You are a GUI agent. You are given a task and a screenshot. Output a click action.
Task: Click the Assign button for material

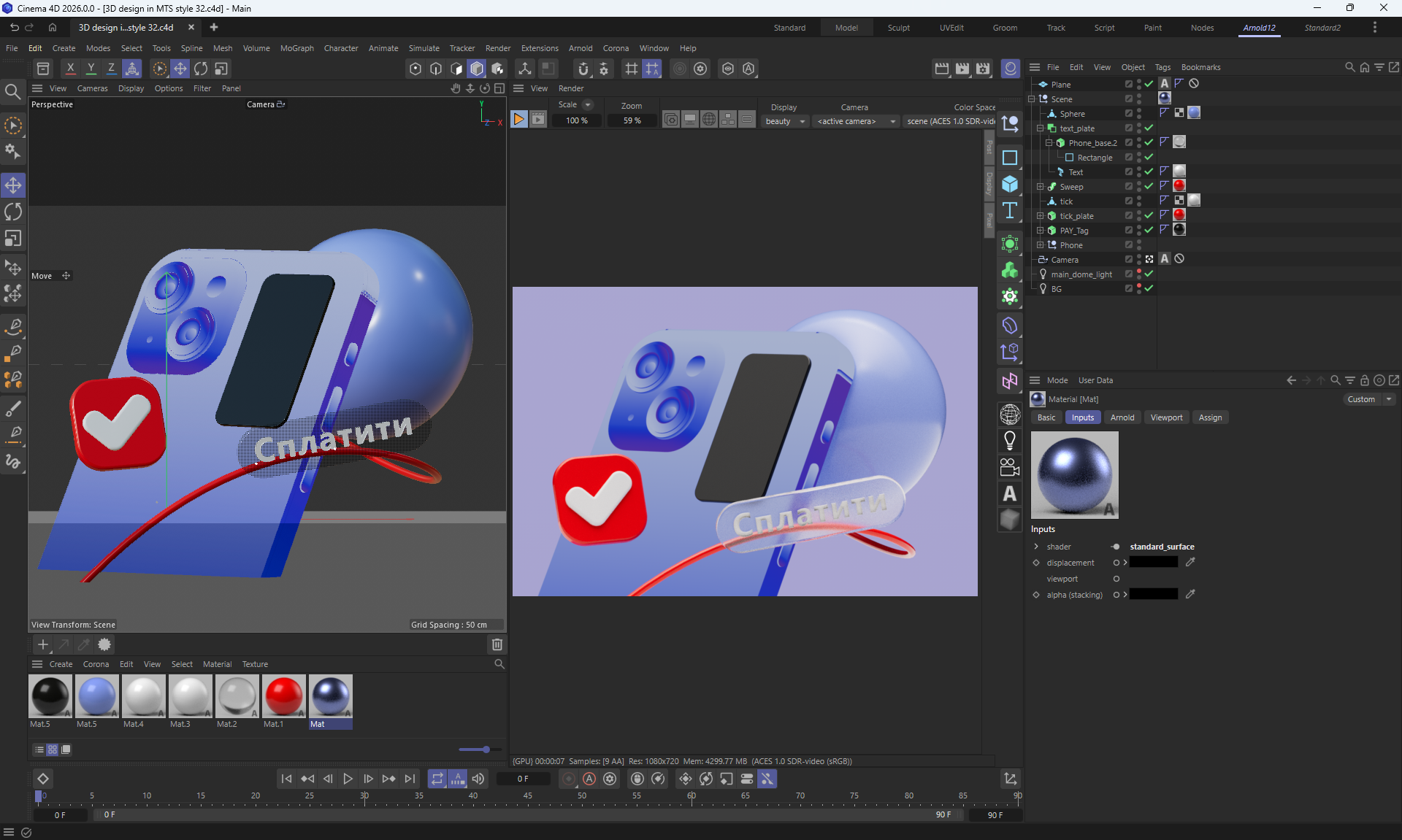1209,417
